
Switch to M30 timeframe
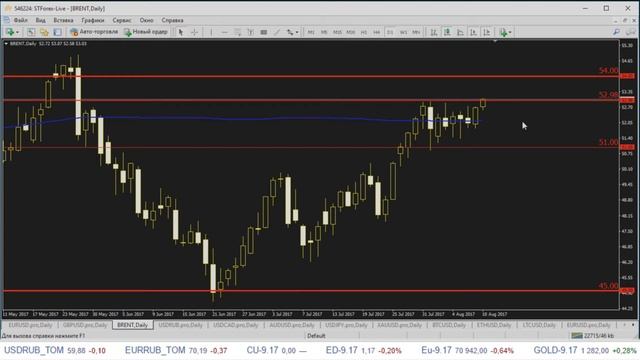tap(351, 32)
